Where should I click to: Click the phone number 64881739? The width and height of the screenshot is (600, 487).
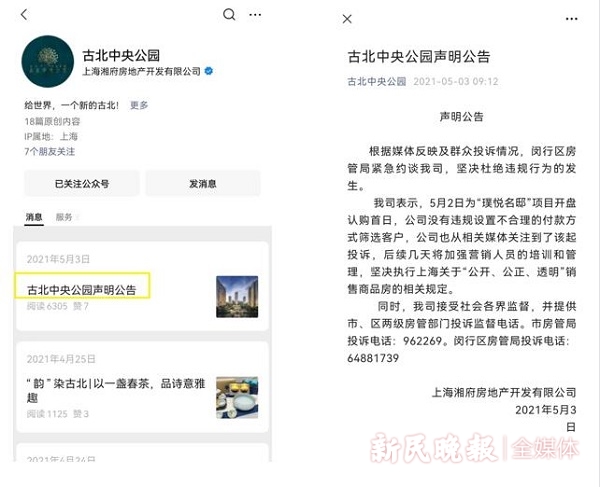tap(373, 358)
